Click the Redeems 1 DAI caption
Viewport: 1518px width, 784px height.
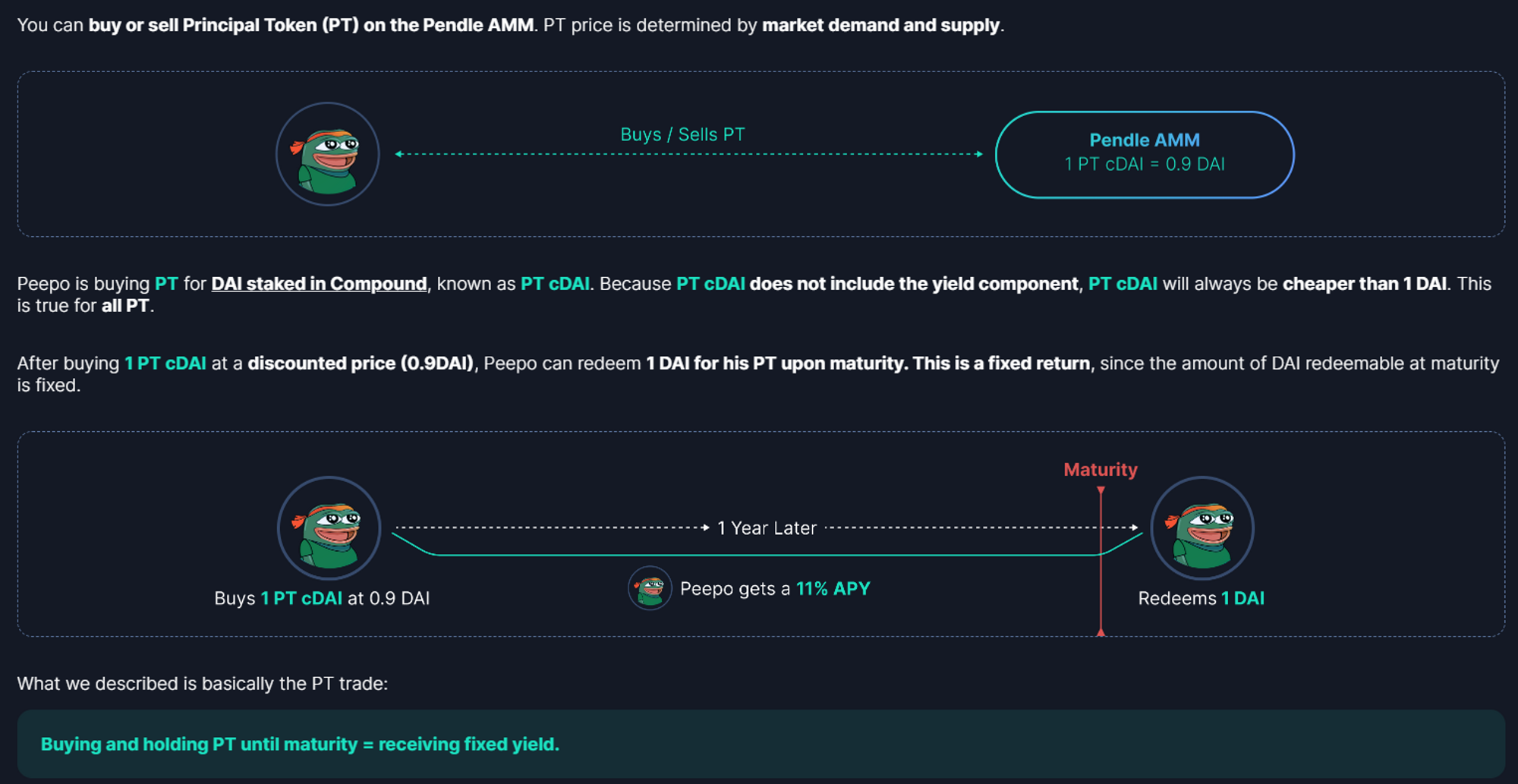click(x=1201, y=599)
